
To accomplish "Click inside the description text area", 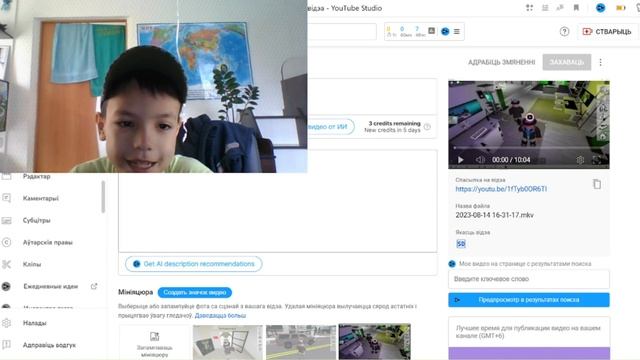I will click(x=278, y=201).
